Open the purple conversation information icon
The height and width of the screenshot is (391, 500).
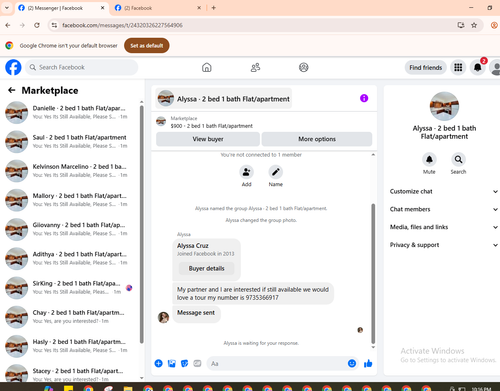click(x=364, y=98)
